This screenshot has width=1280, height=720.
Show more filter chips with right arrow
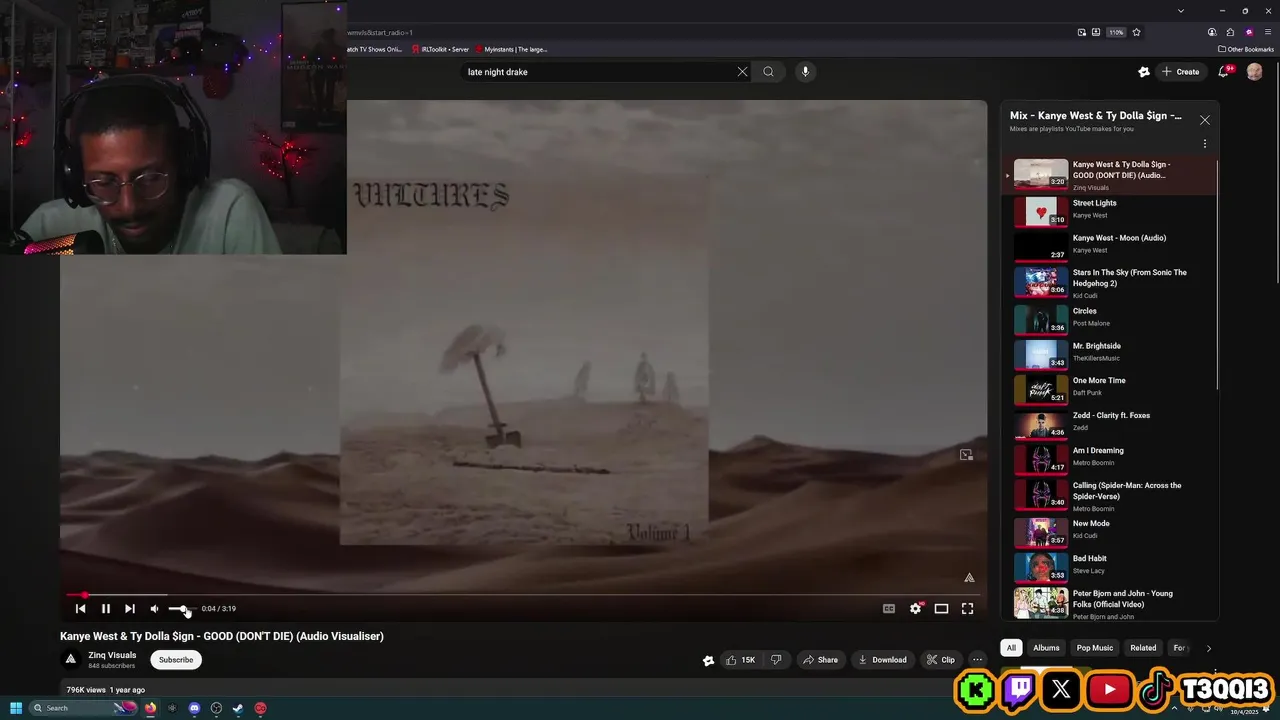coord(1208,648)
